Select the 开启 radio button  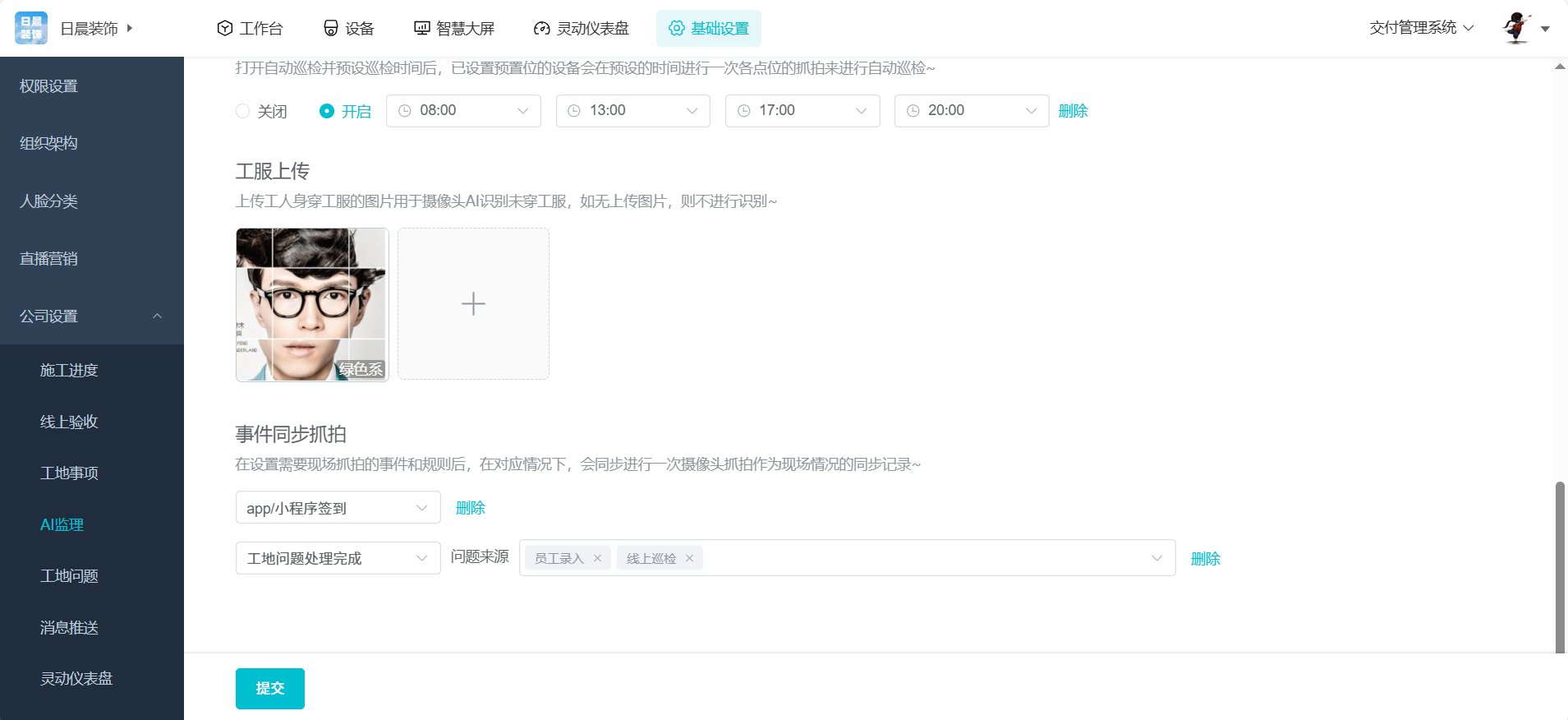(x=327, y=111)
